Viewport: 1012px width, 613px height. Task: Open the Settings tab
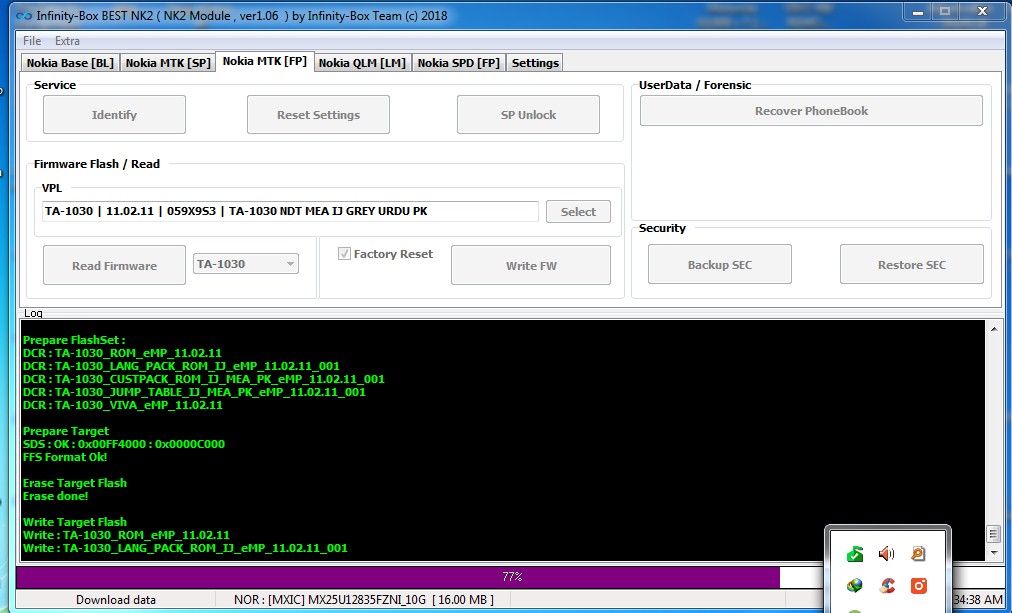click(535, 63)
